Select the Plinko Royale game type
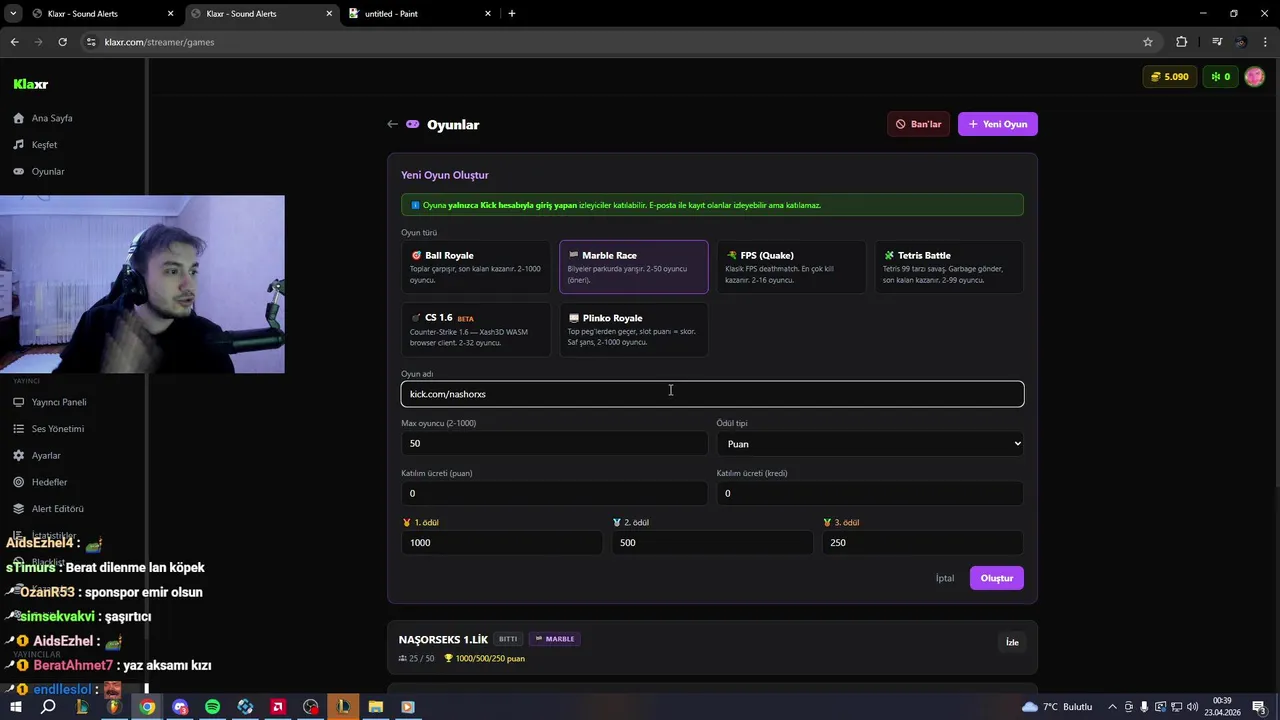1280x720 pixels. 634,330
